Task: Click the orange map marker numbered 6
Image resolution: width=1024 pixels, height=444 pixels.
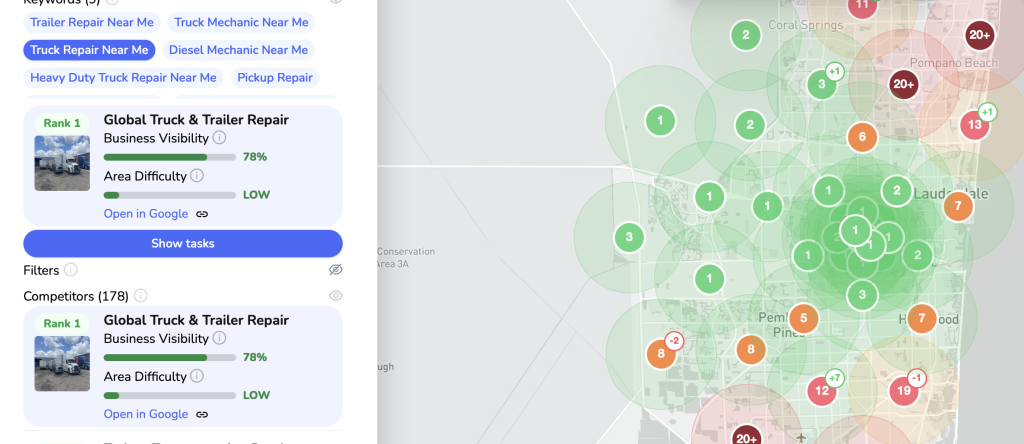Action: pos(862,138)
